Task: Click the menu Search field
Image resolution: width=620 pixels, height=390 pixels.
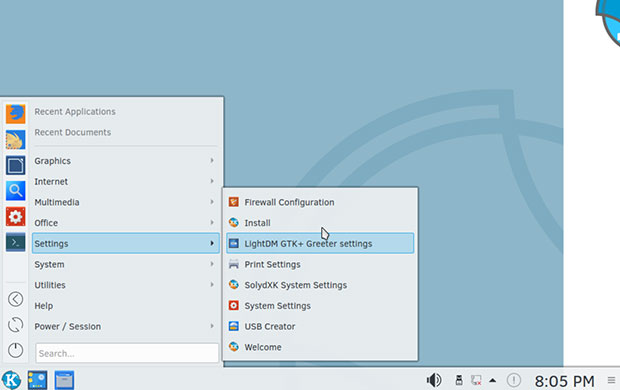Action: pyautogui.click(x=127, y=353)
